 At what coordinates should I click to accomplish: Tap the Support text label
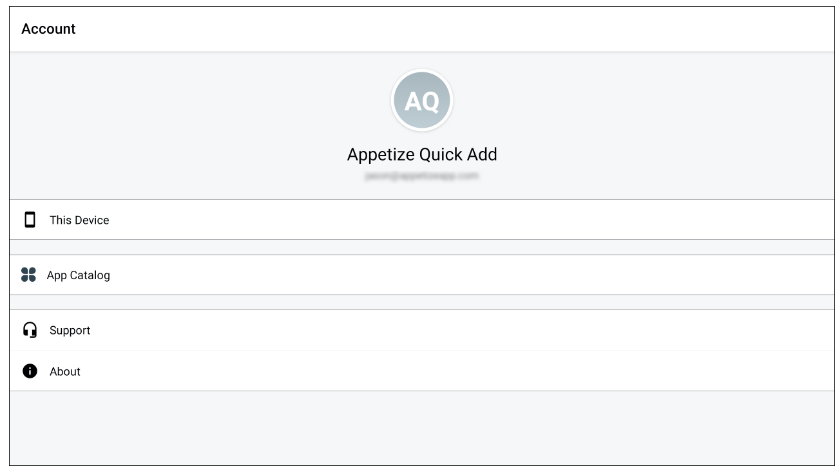click(x=70, y=330)
